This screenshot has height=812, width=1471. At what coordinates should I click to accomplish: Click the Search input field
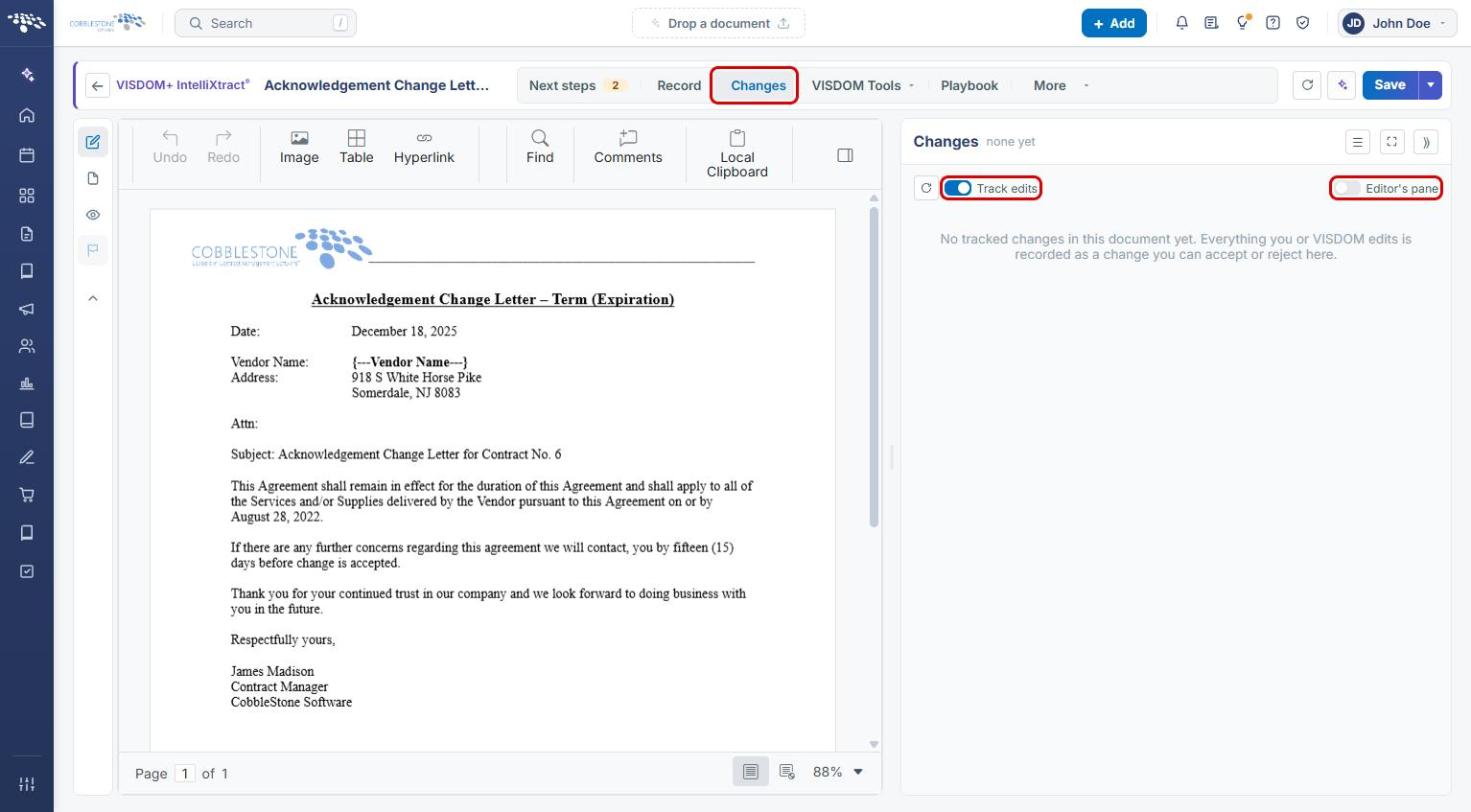pos(265,23)
